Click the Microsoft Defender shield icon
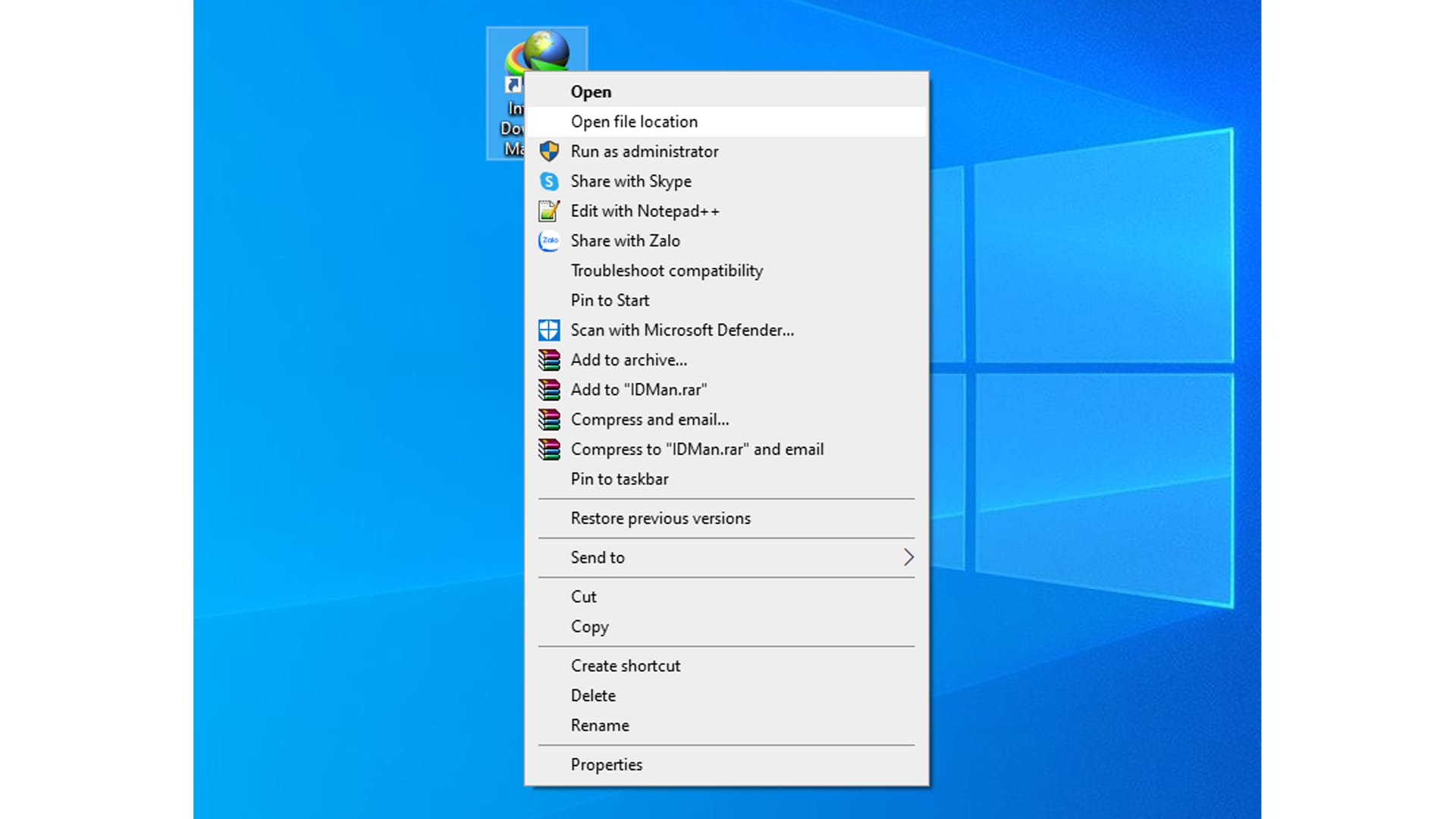This screenshot has width=1456, height=819. [x=549, y=330]
